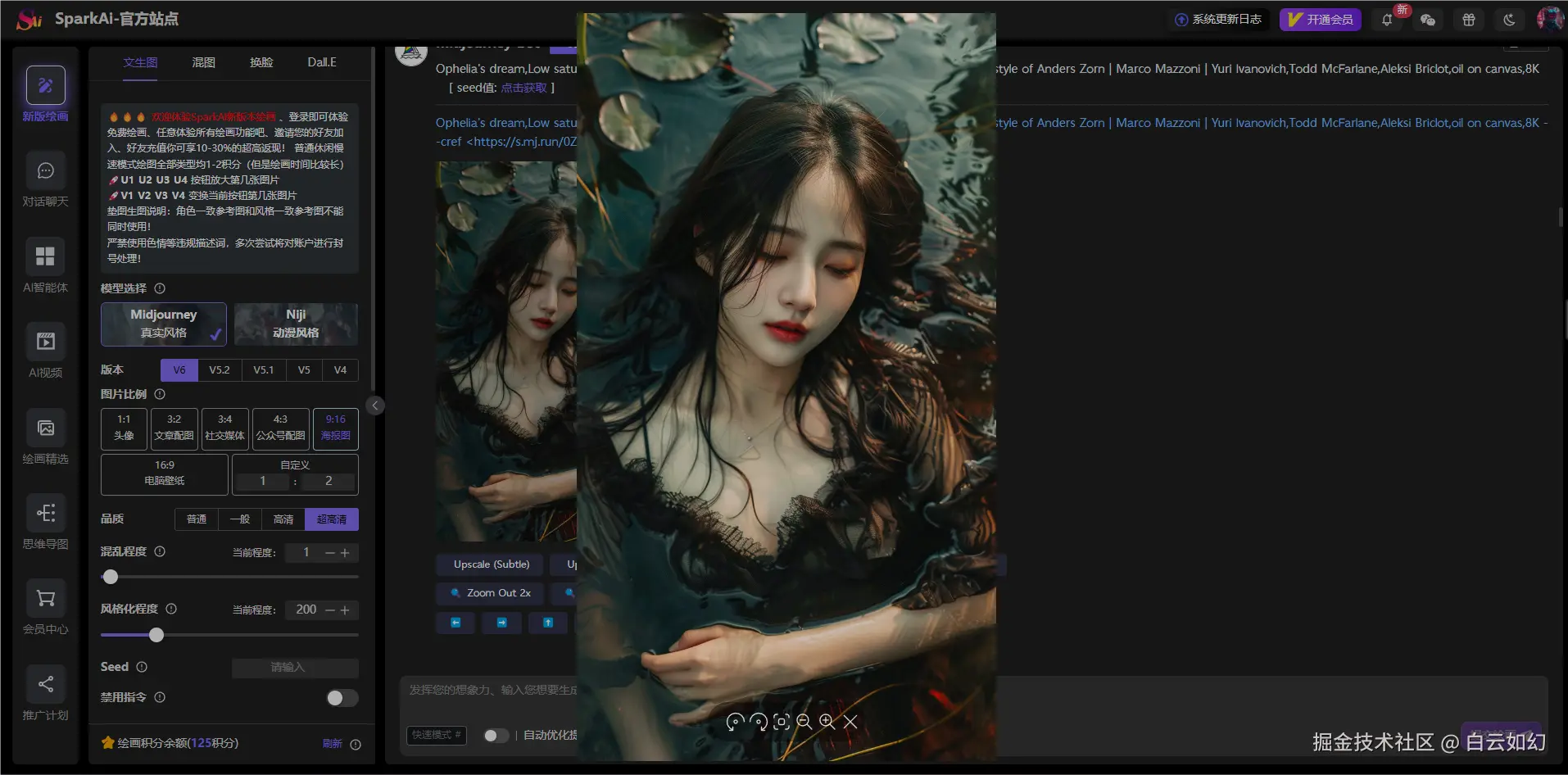Enable the 自动优化 toggle near the prompt box
Screen dimensions: 1568x775
click(x=496, y=736)
